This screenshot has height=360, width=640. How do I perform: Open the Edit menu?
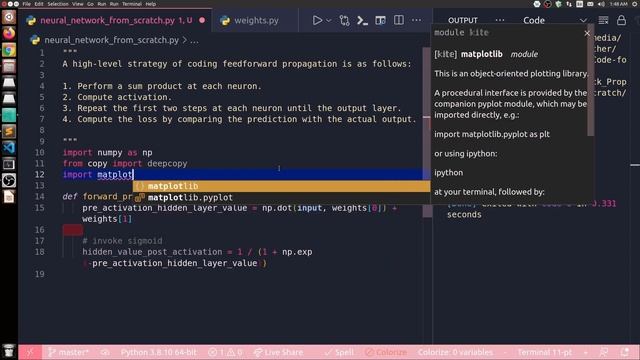point(39,4)
